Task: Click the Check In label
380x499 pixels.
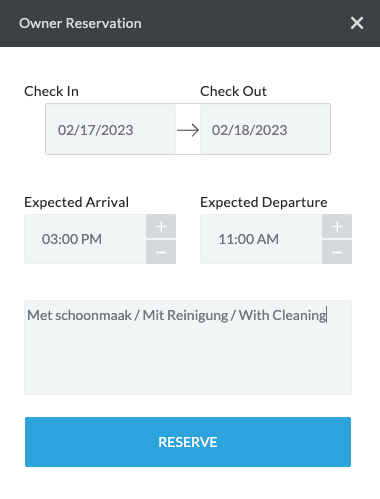Action: pos(51,91)
